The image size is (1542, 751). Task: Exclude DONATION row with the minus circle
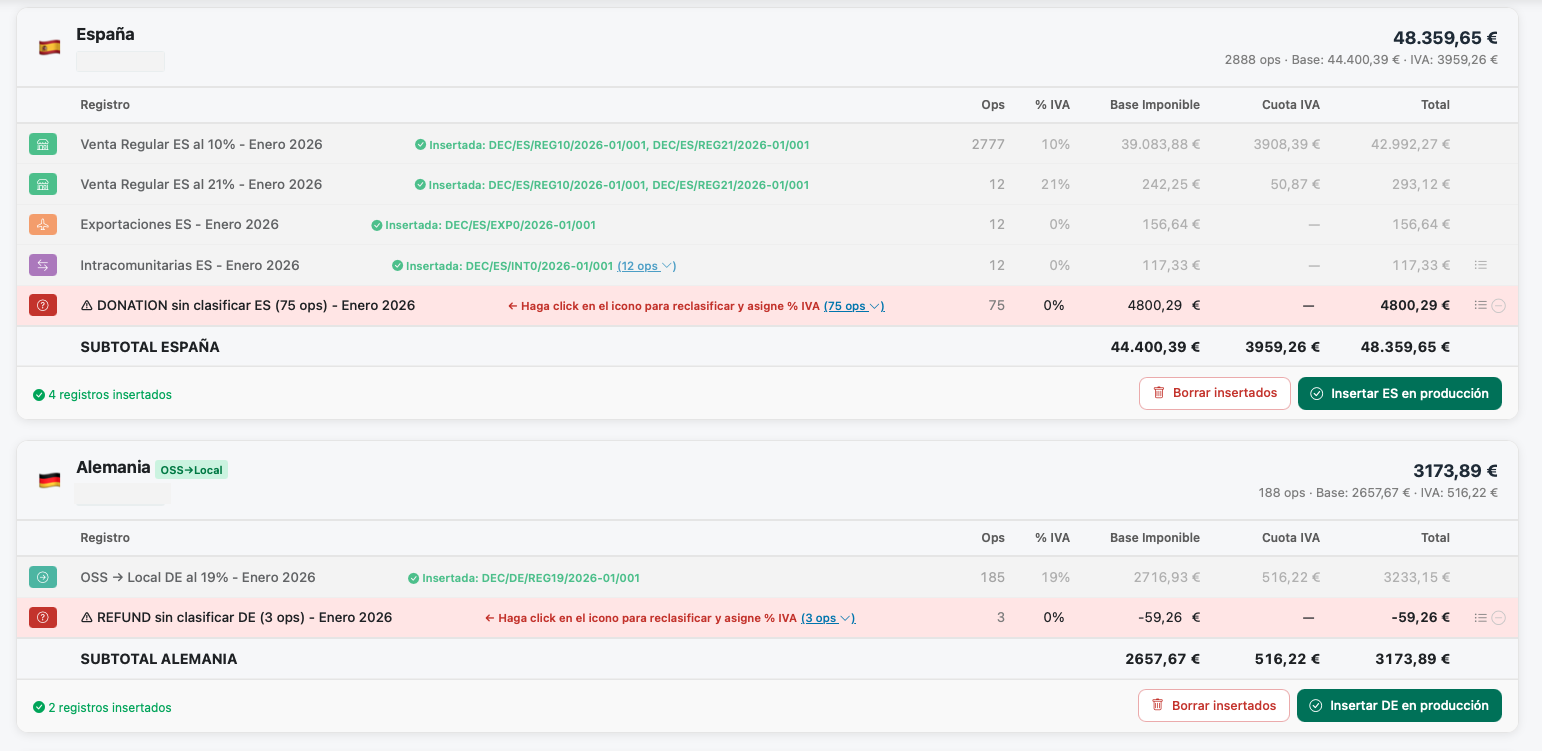1498,306
